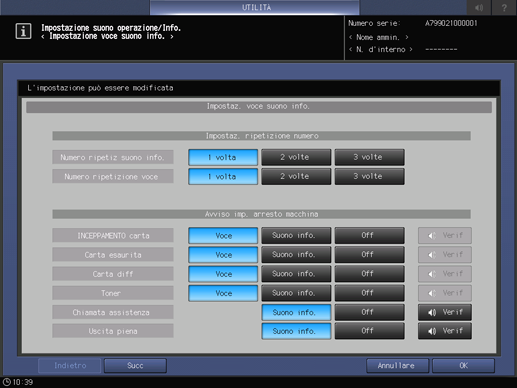Click the Numero ripetizione voce label

[113, 177]
